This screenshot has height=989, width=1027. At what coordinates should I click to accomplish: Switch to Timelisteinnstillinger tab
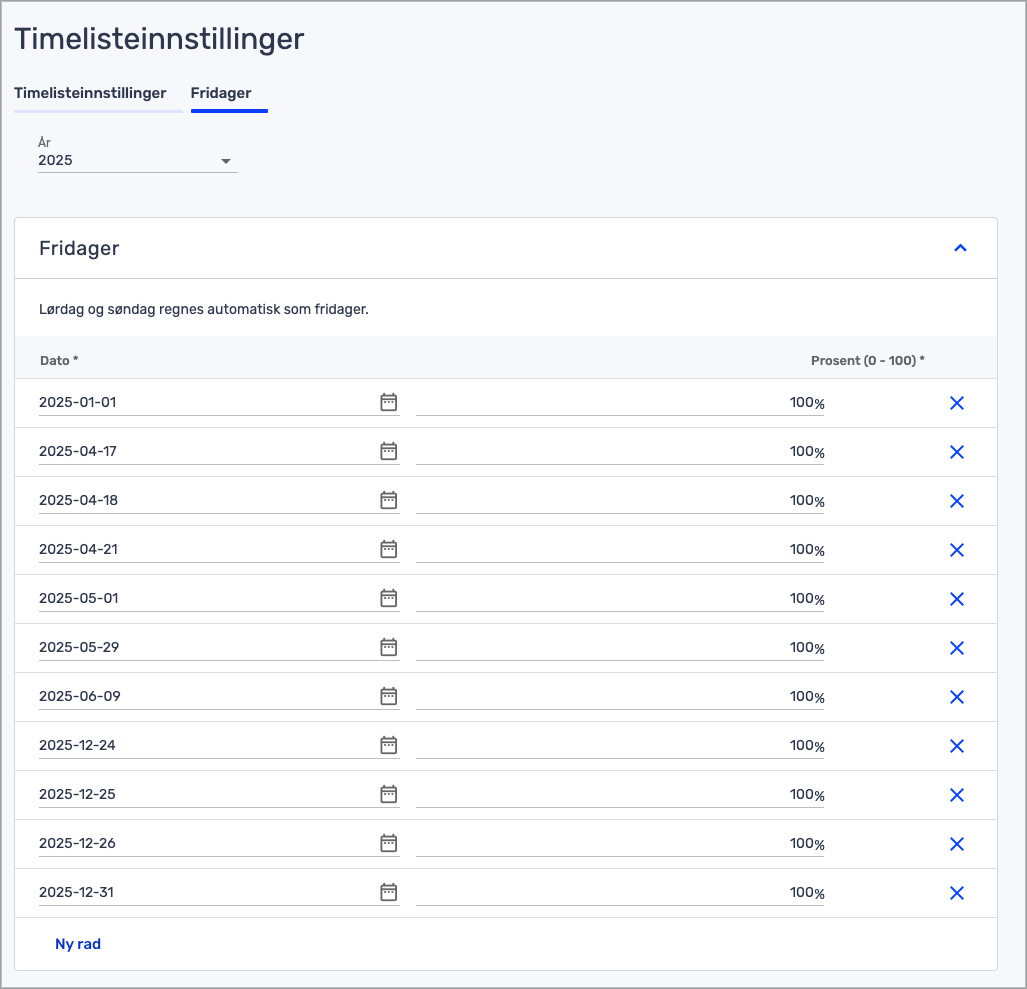(90, 93)
